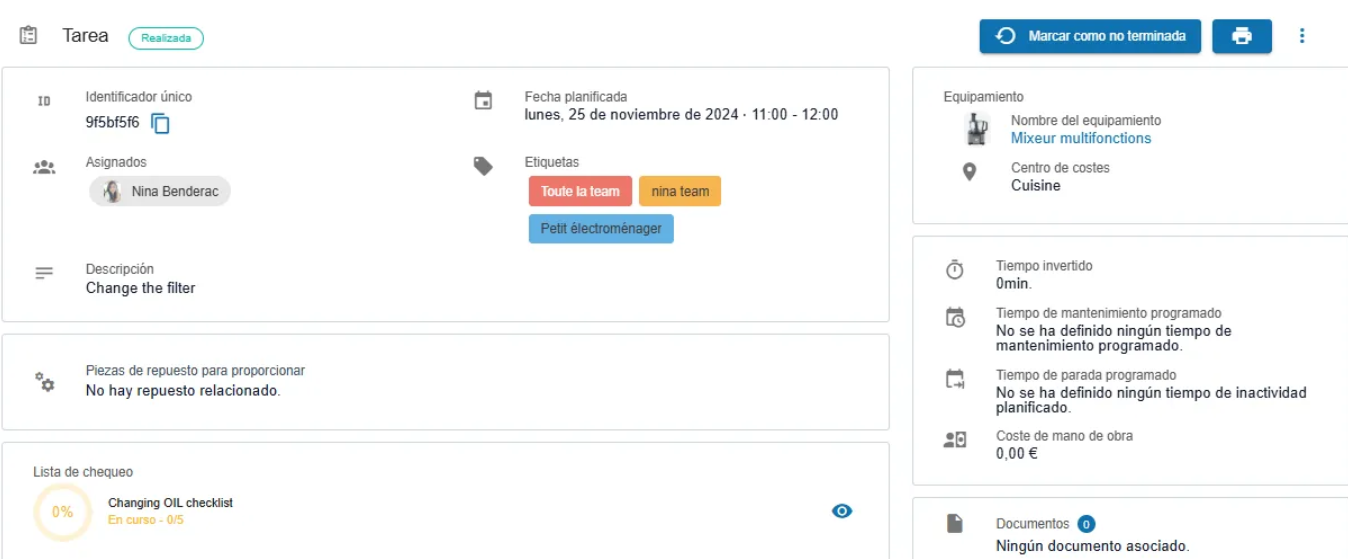This screenshot has width=1348, height=559.
Task: Click the Tarea clipboard icon
Action: pos(28,35)
